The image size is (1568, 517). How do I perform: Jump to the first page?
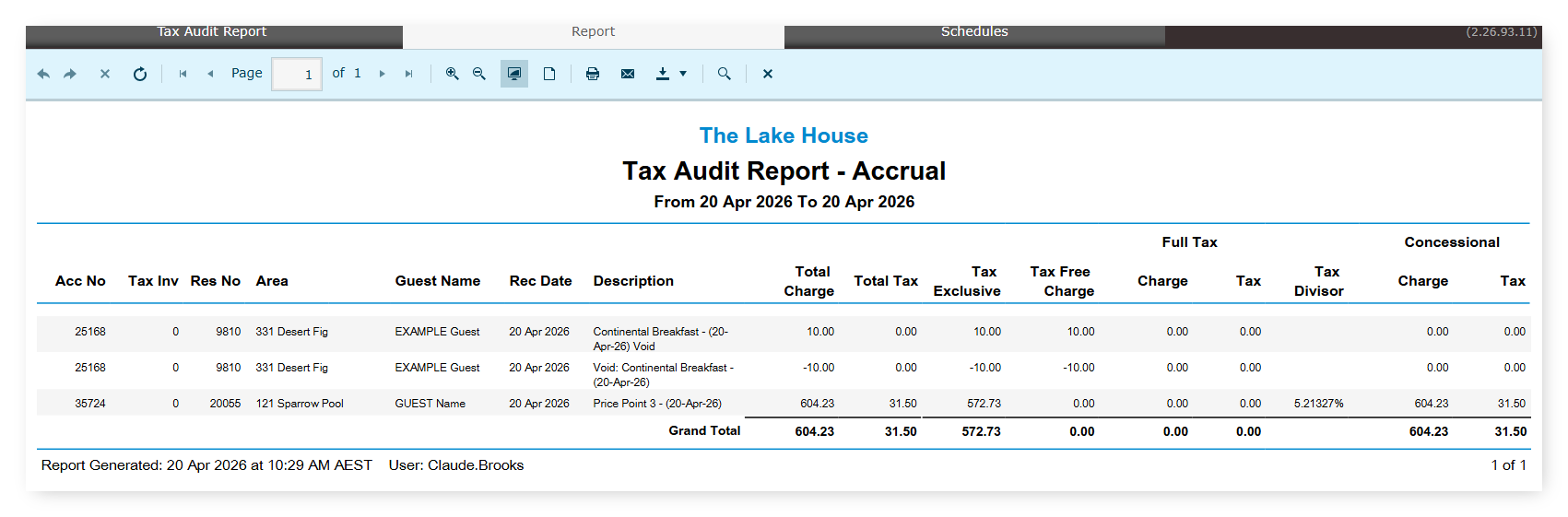click(183, 74)
